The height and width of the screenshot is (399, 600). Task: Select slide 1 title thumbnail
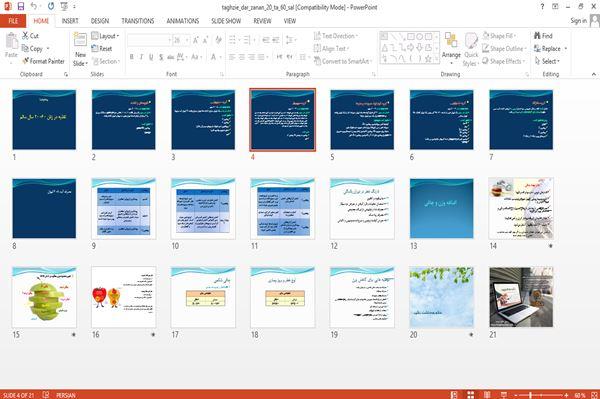(x=44, y=120)
